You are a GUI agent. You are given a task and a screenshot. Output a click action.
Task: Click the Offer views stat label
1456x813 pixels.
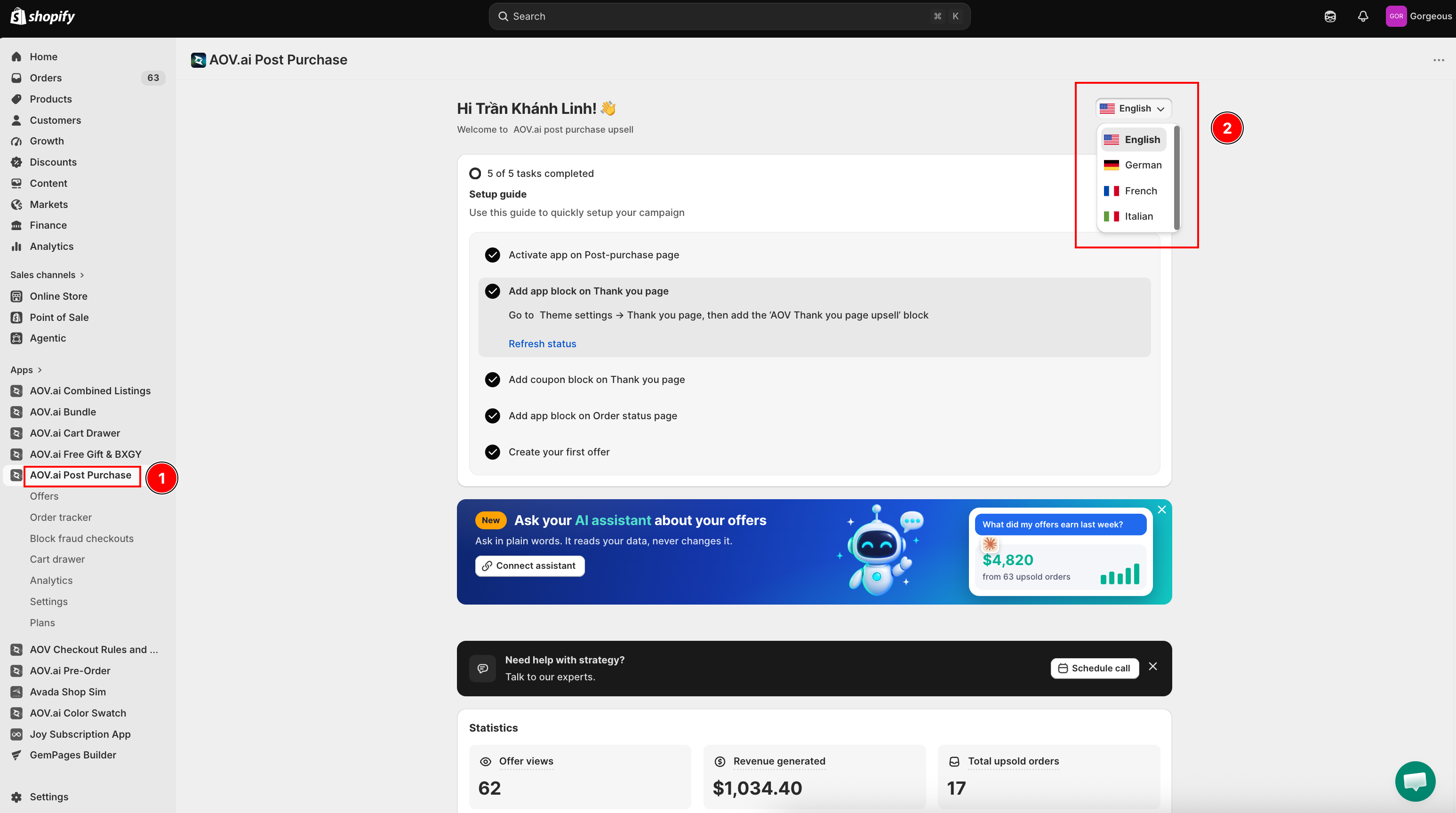[x=526, y=761]
